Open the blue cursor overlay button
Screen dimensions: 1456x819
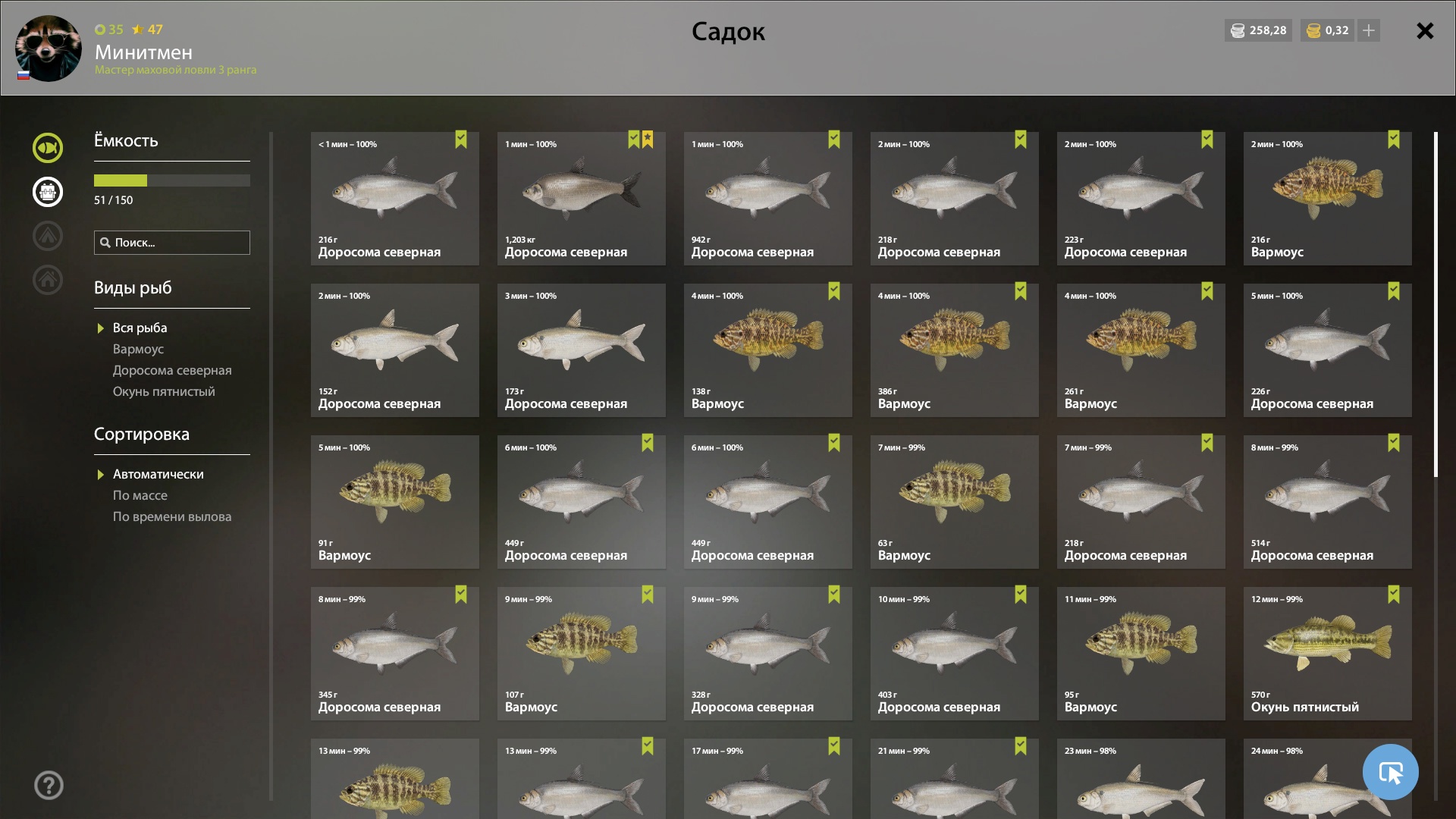(1390, 772)
